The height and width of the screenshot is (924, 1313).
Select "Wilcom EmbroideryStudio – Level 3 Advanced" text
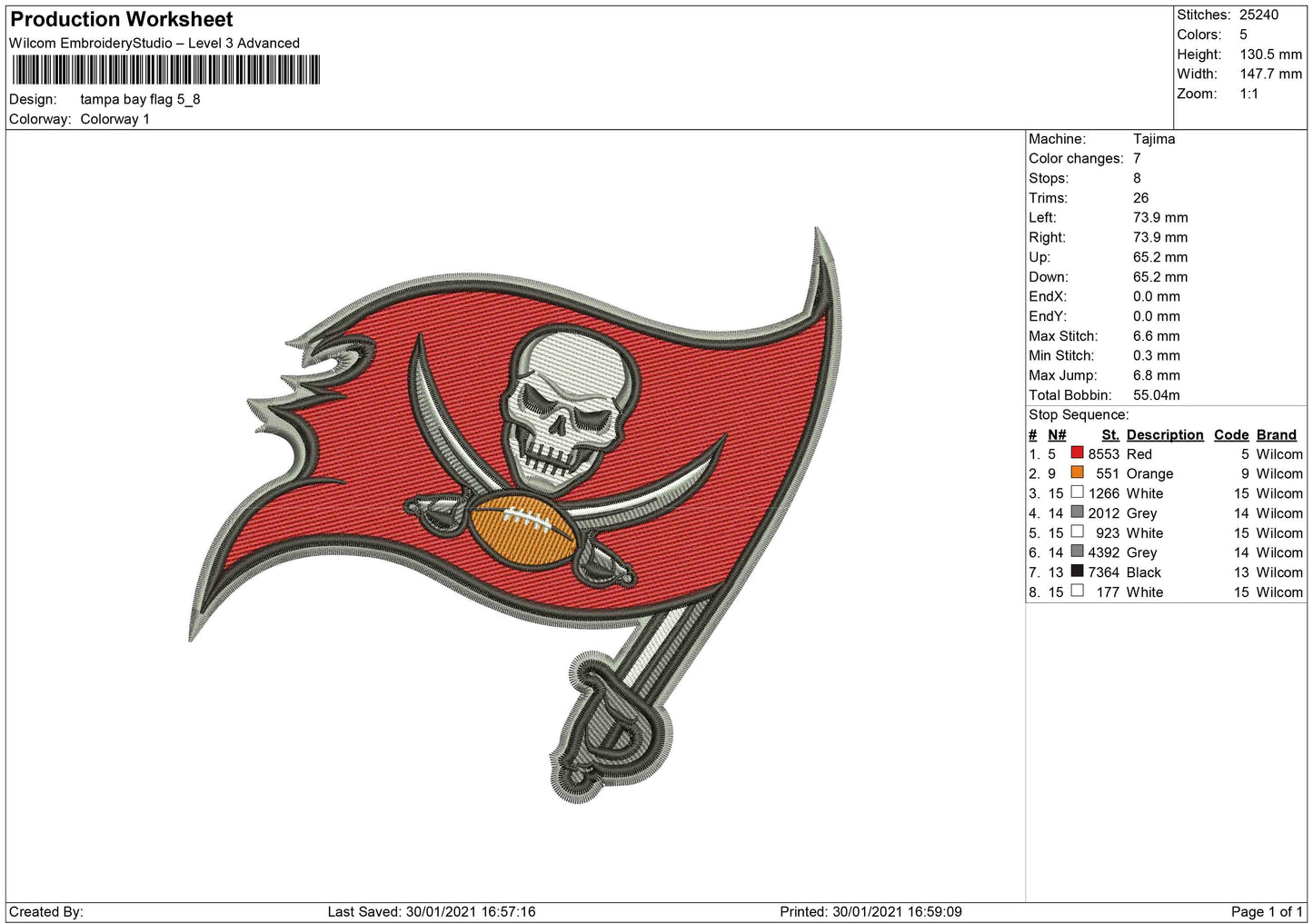tap(154, 44)
